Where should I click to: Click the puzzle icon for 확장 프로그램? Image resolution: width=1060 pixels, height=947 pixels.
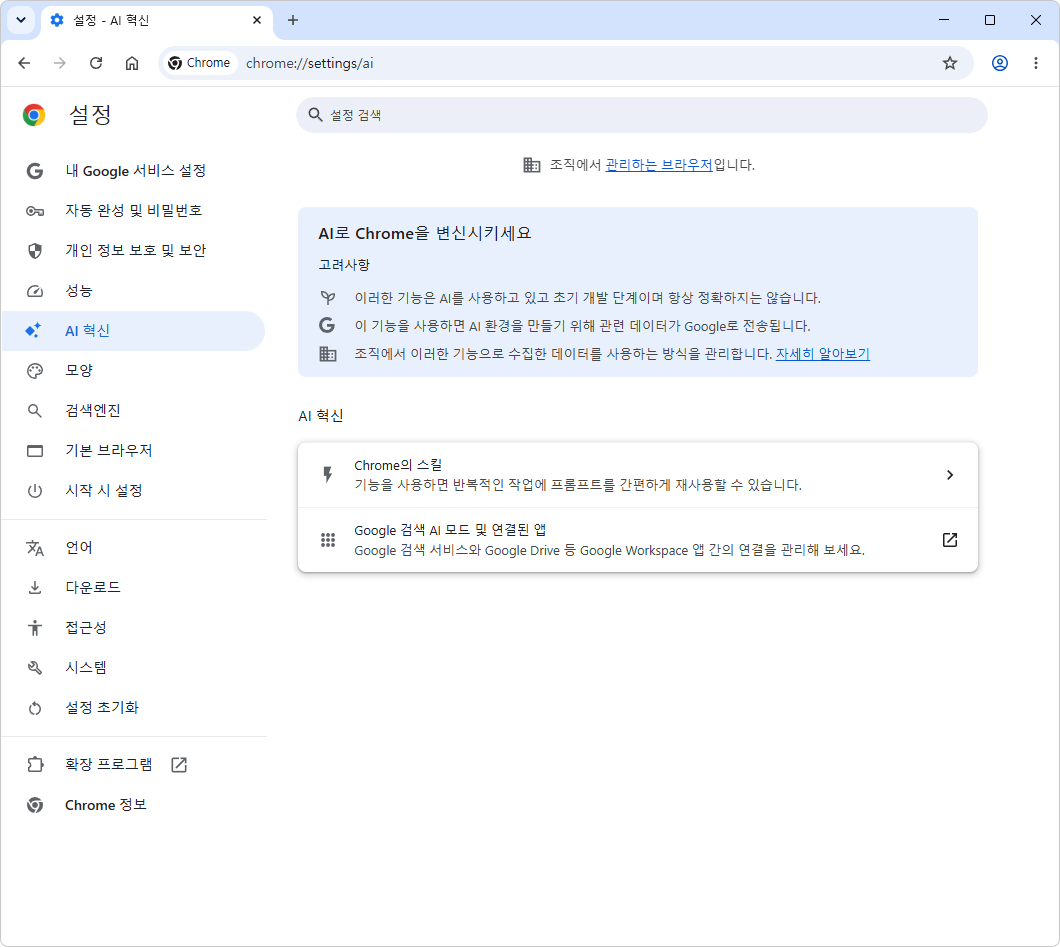35,764
